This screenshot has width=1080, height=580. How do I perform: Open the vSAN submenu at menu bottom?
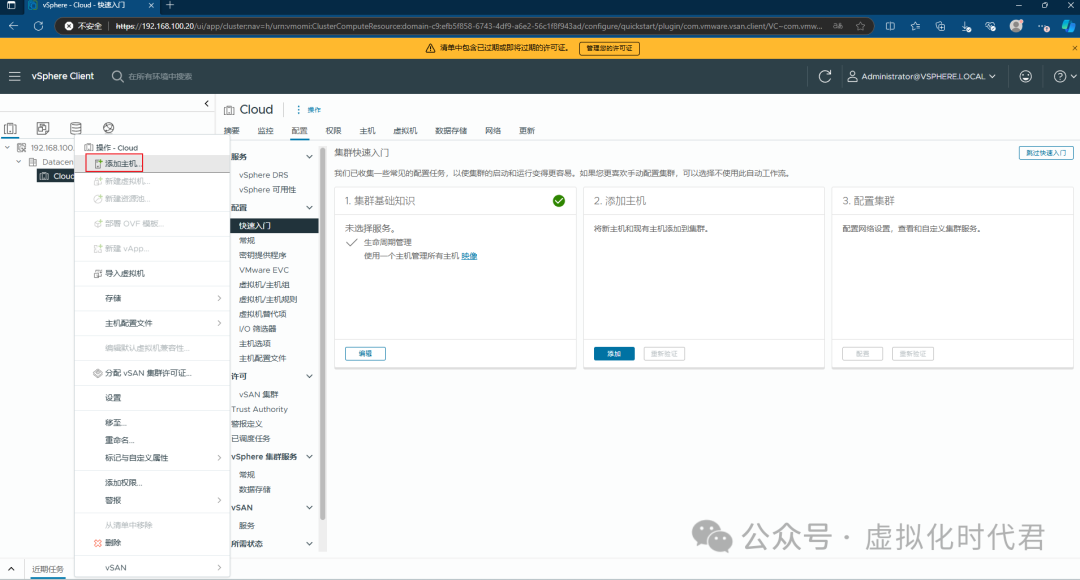coord(152,568)
